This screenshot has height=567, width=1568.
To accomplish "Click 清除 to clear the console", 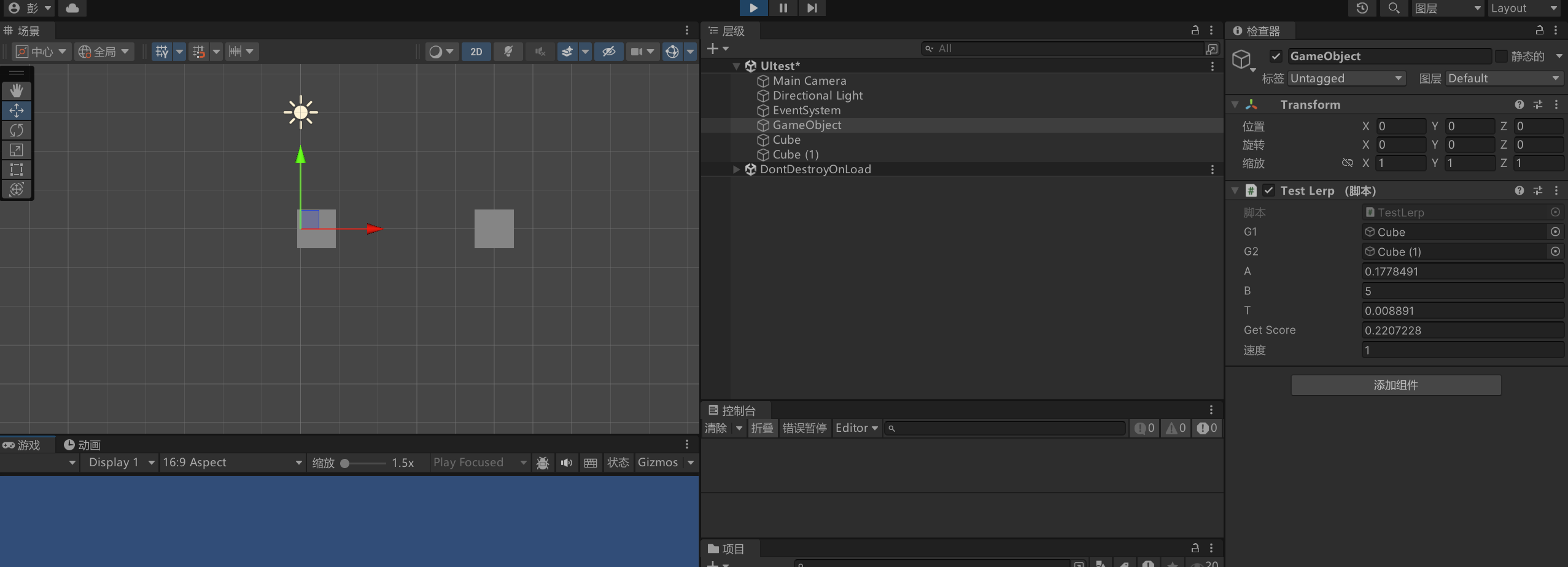I will [716, 428].
